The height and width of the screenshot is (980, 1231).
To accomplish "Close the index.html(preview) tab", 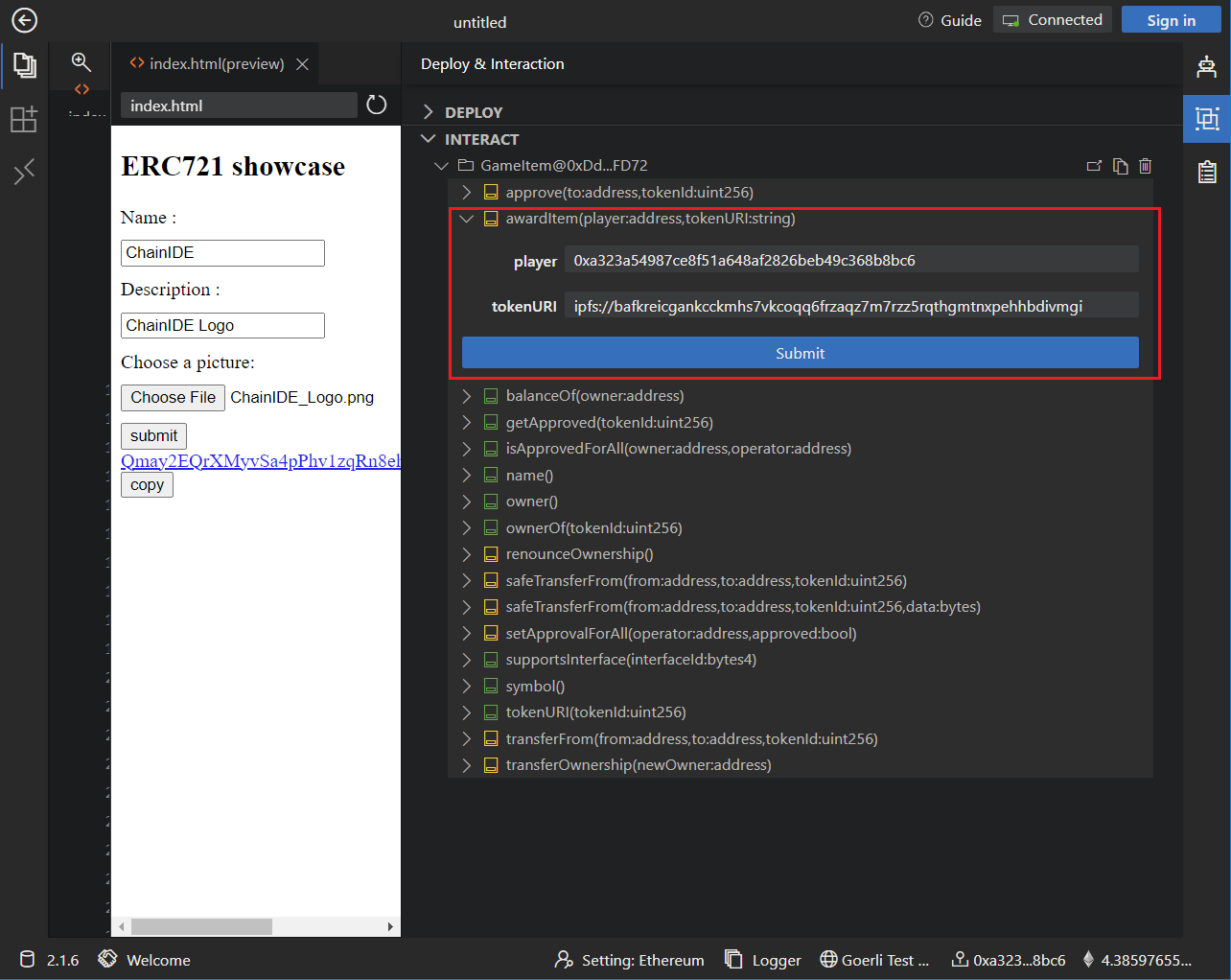I will coord(302,64).
